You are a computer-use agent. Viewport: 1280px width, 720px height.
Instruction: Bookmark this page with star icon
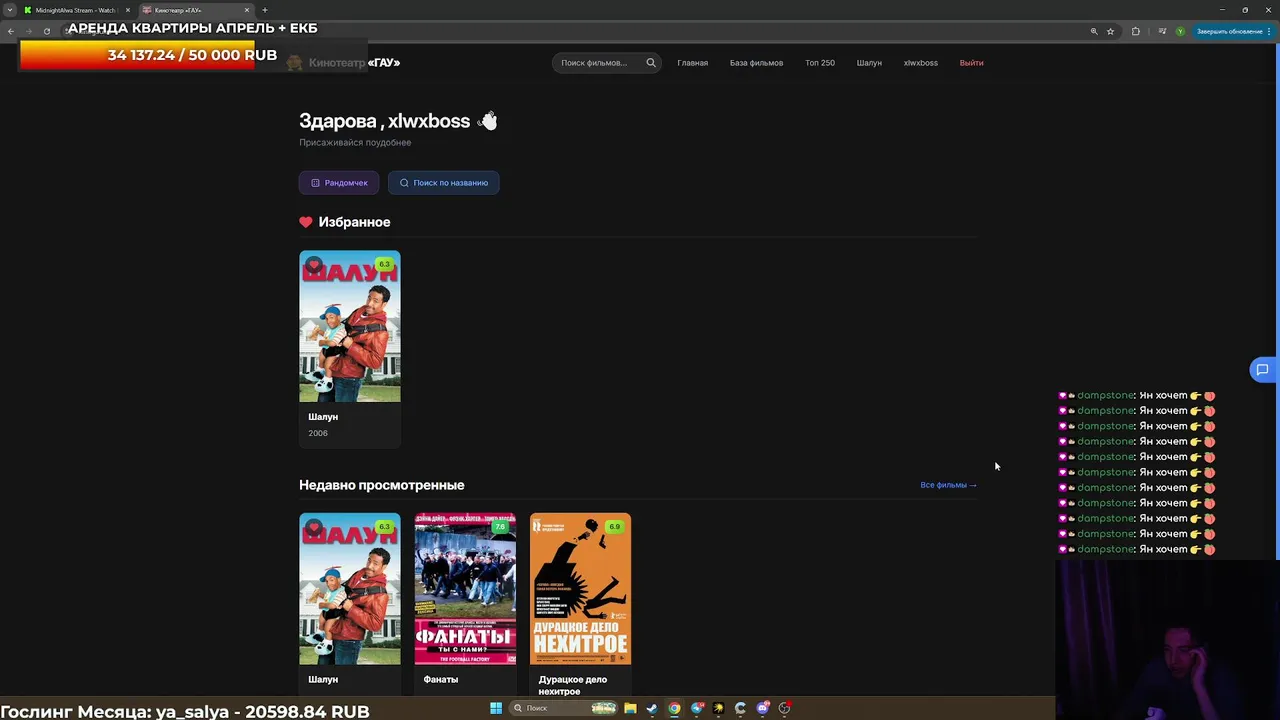(1110, 31)
